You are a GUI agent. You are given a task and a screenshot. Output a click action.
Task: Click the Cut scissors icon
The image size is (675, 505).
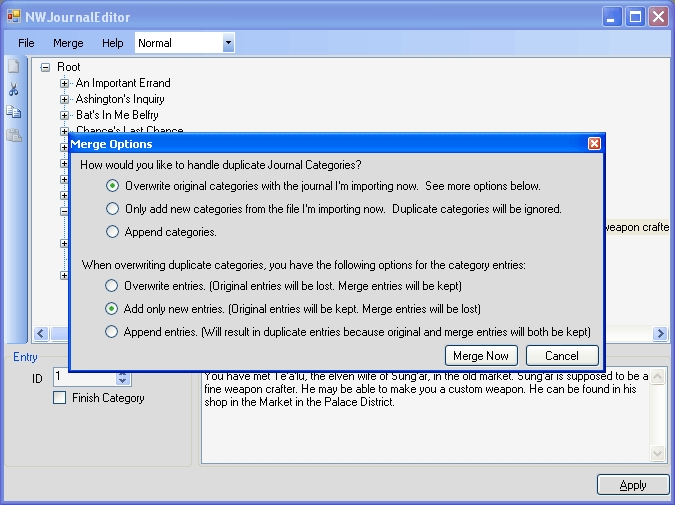click(13, 90)
